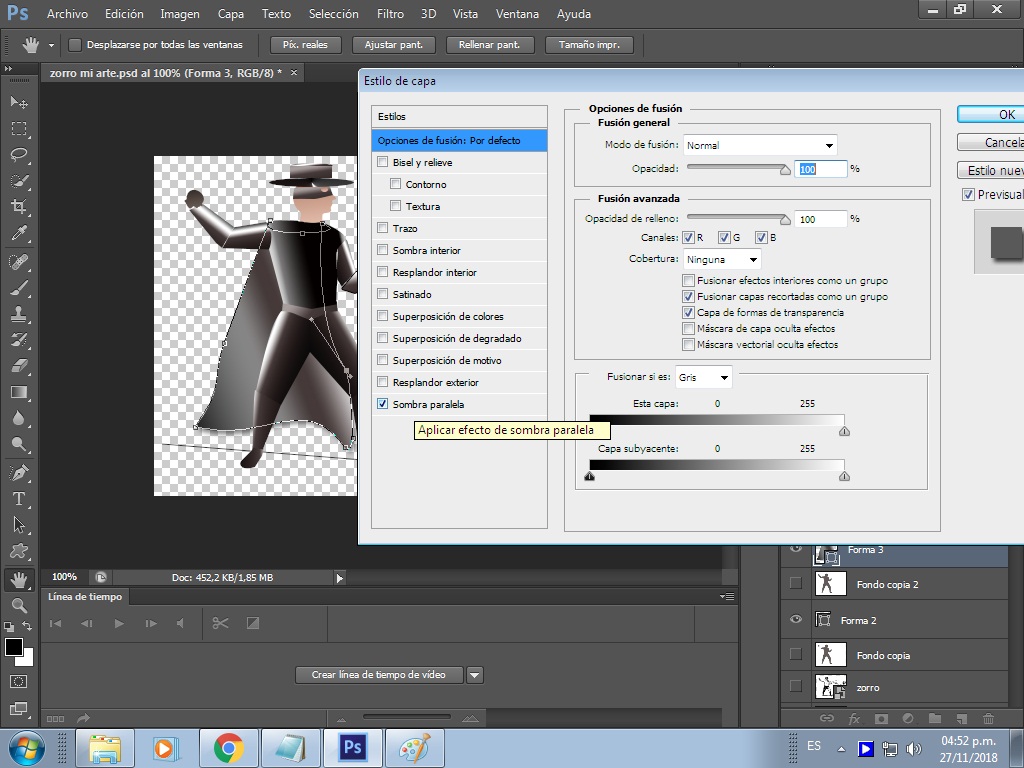This screenshot has height=768, width=1024.
Task: Select the Zoom tool
Action: 19,605
